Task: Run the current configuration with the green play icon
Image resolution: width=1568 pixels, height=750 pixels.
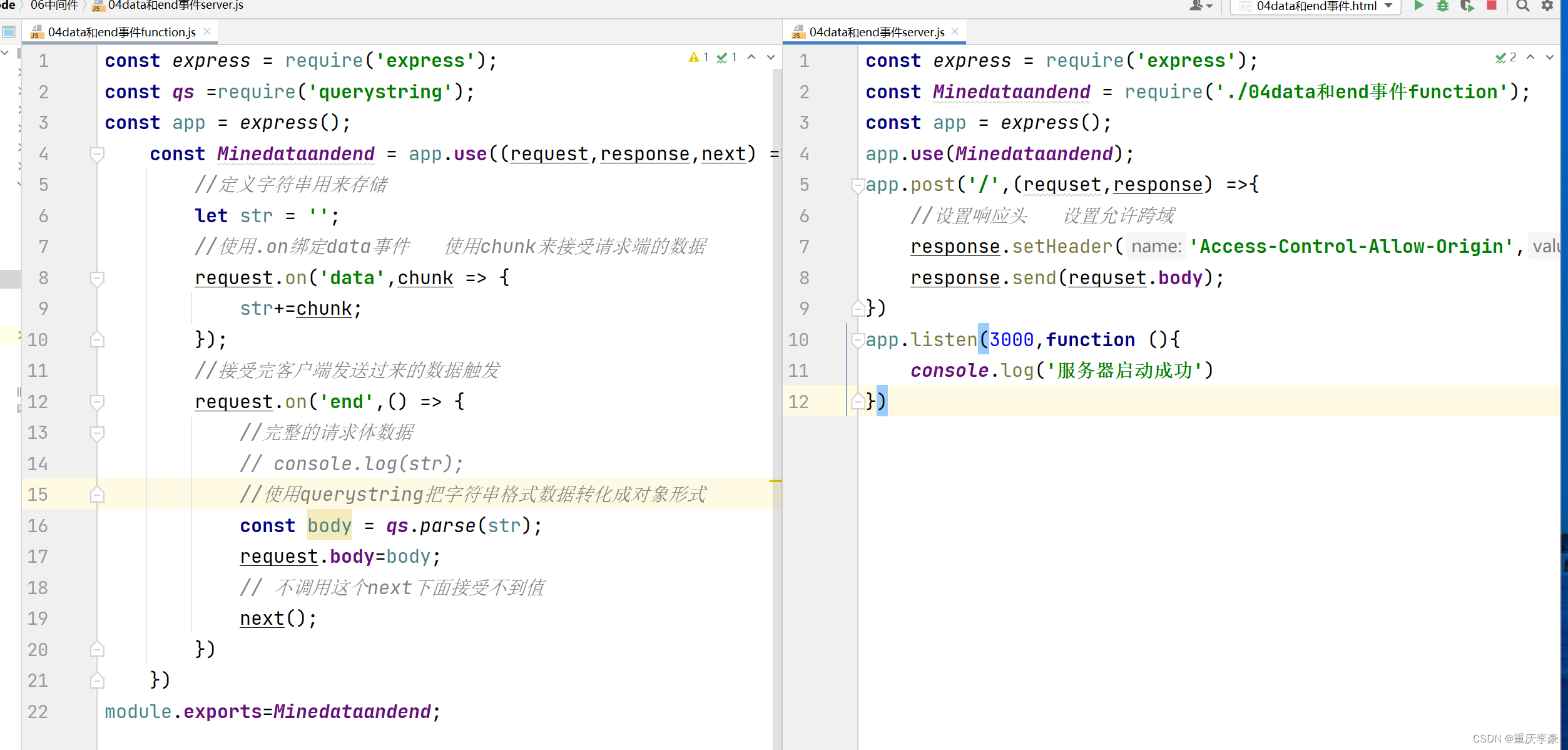Action: point(1419,6)
